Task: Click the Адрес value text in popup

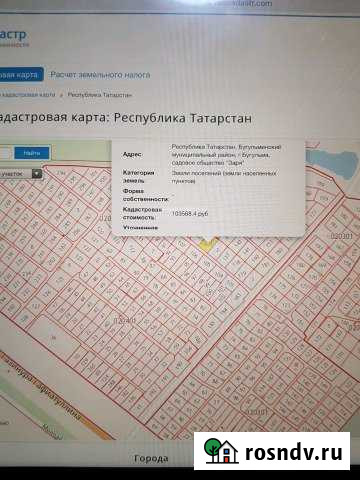Action: (227, 155)
